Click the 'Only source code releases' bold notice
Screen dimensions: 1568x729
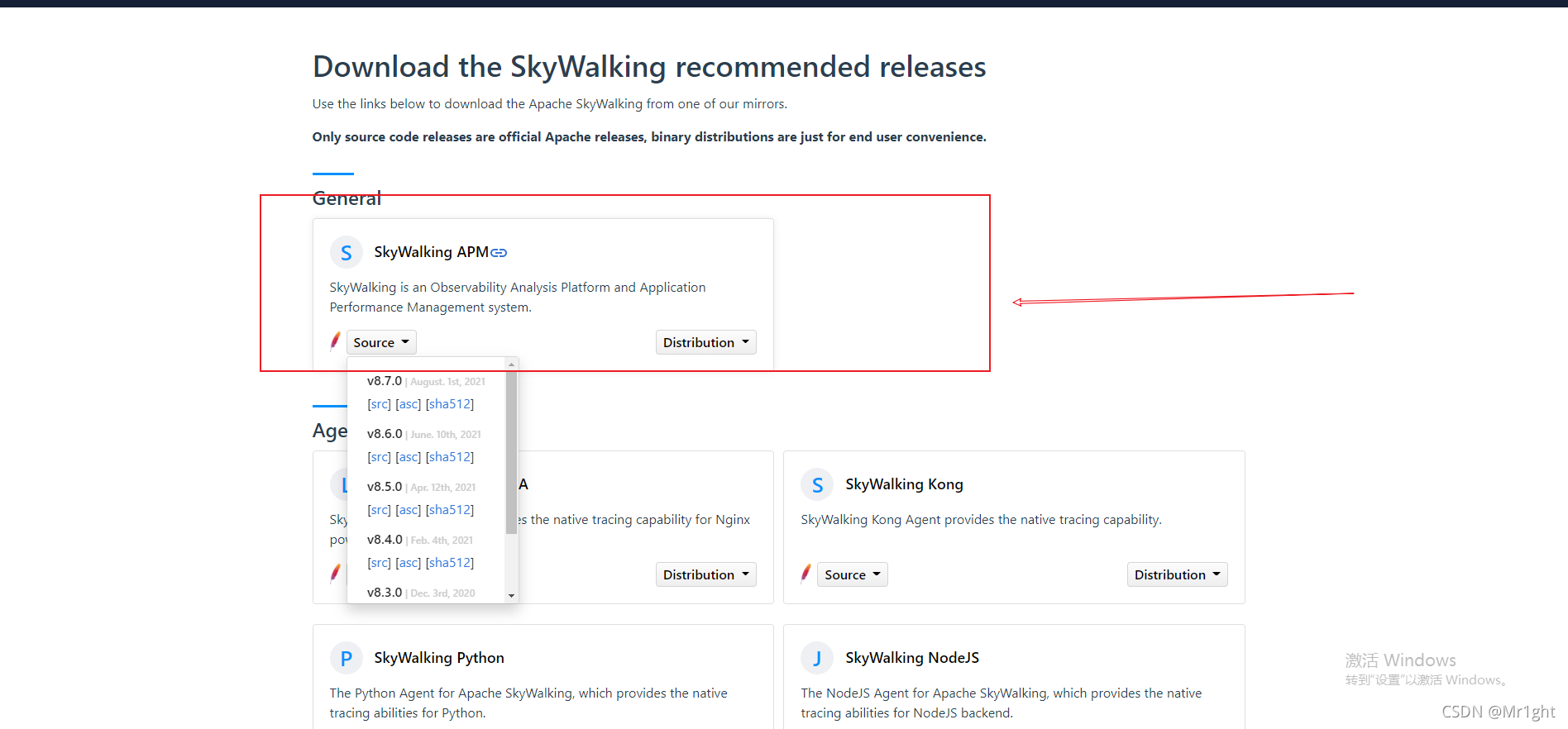649,137
